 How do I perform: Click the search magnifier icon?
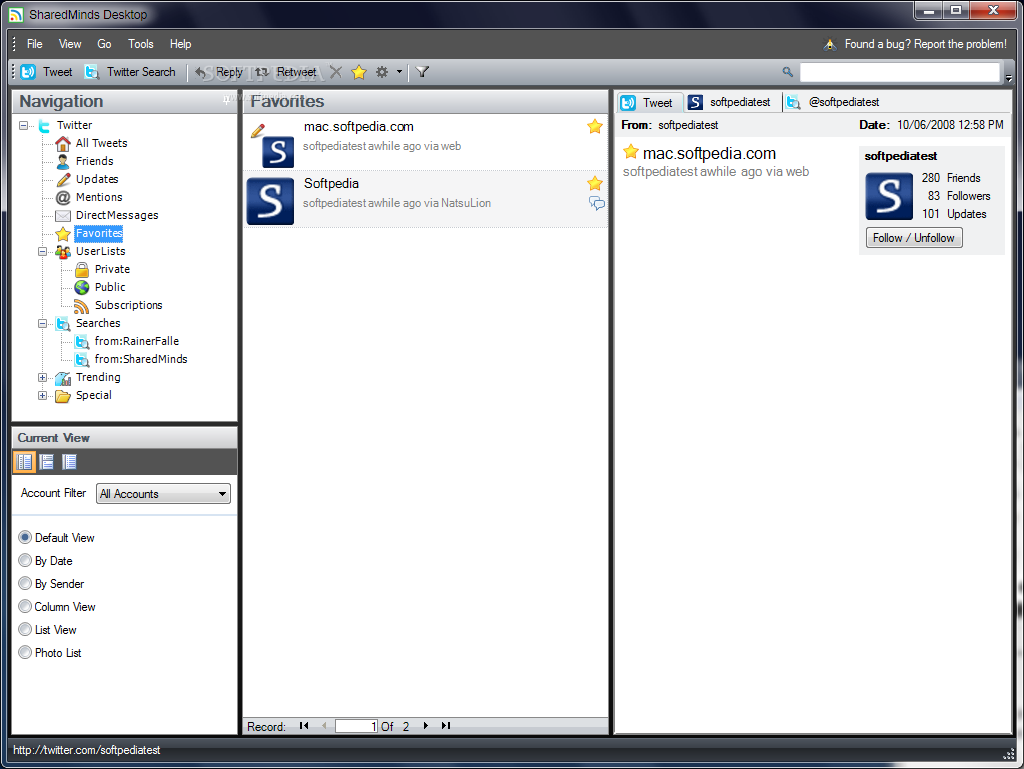click(x=788, y=72)
